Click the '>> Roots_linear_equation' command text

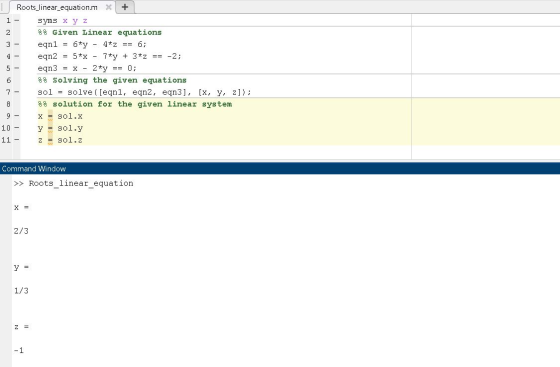point(74,184)
